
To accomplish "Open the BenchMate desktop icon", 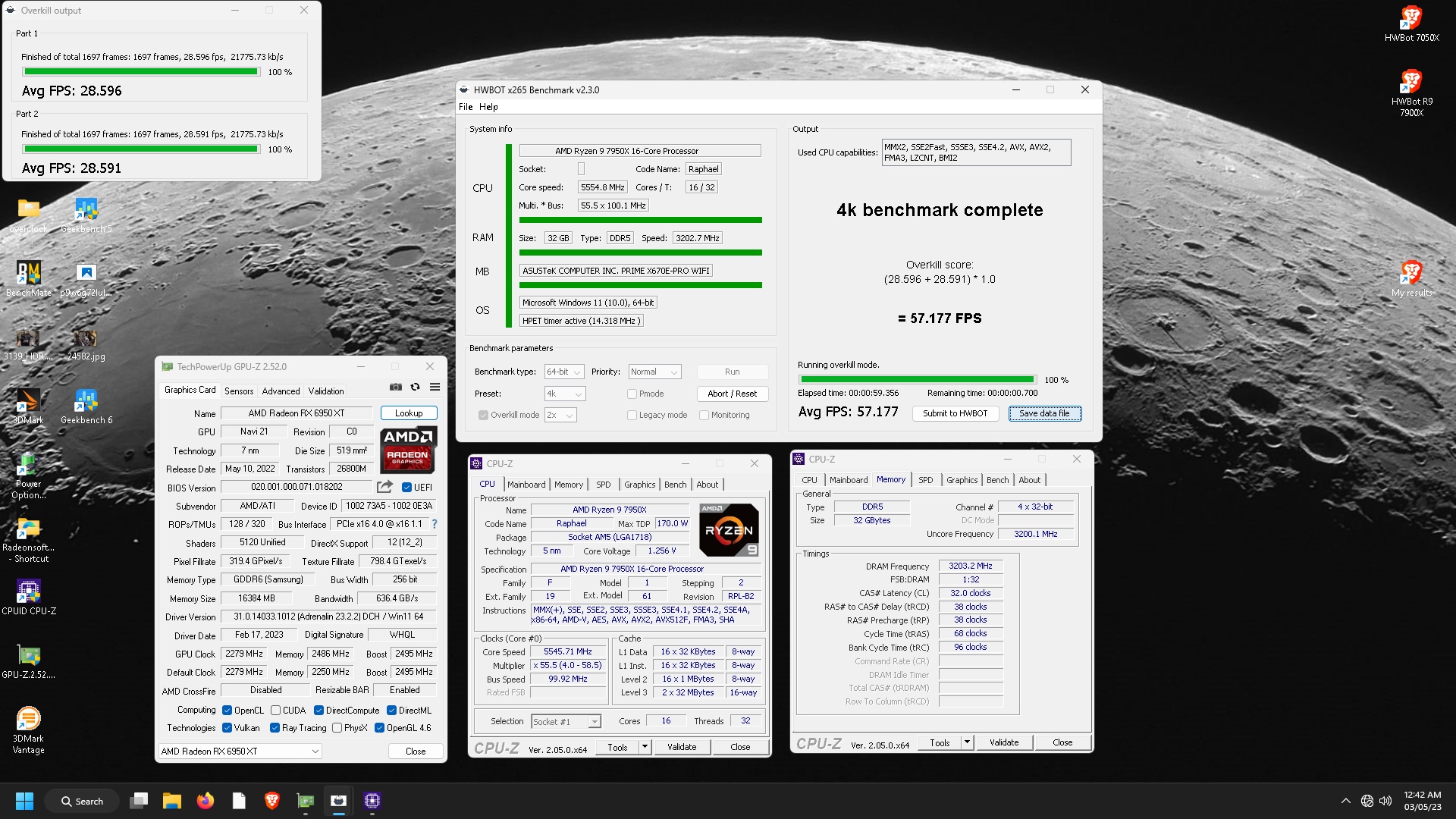I will (29, 279).
